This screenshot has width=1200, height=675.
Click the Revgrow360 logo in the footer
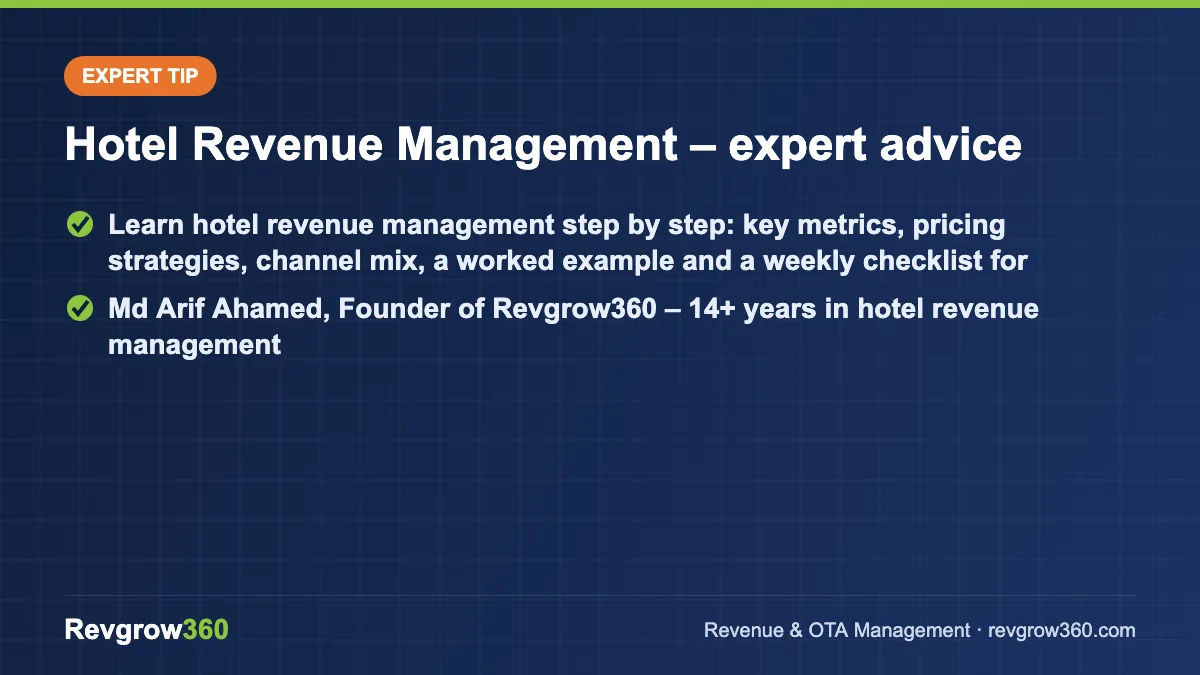tap(147, 630)
